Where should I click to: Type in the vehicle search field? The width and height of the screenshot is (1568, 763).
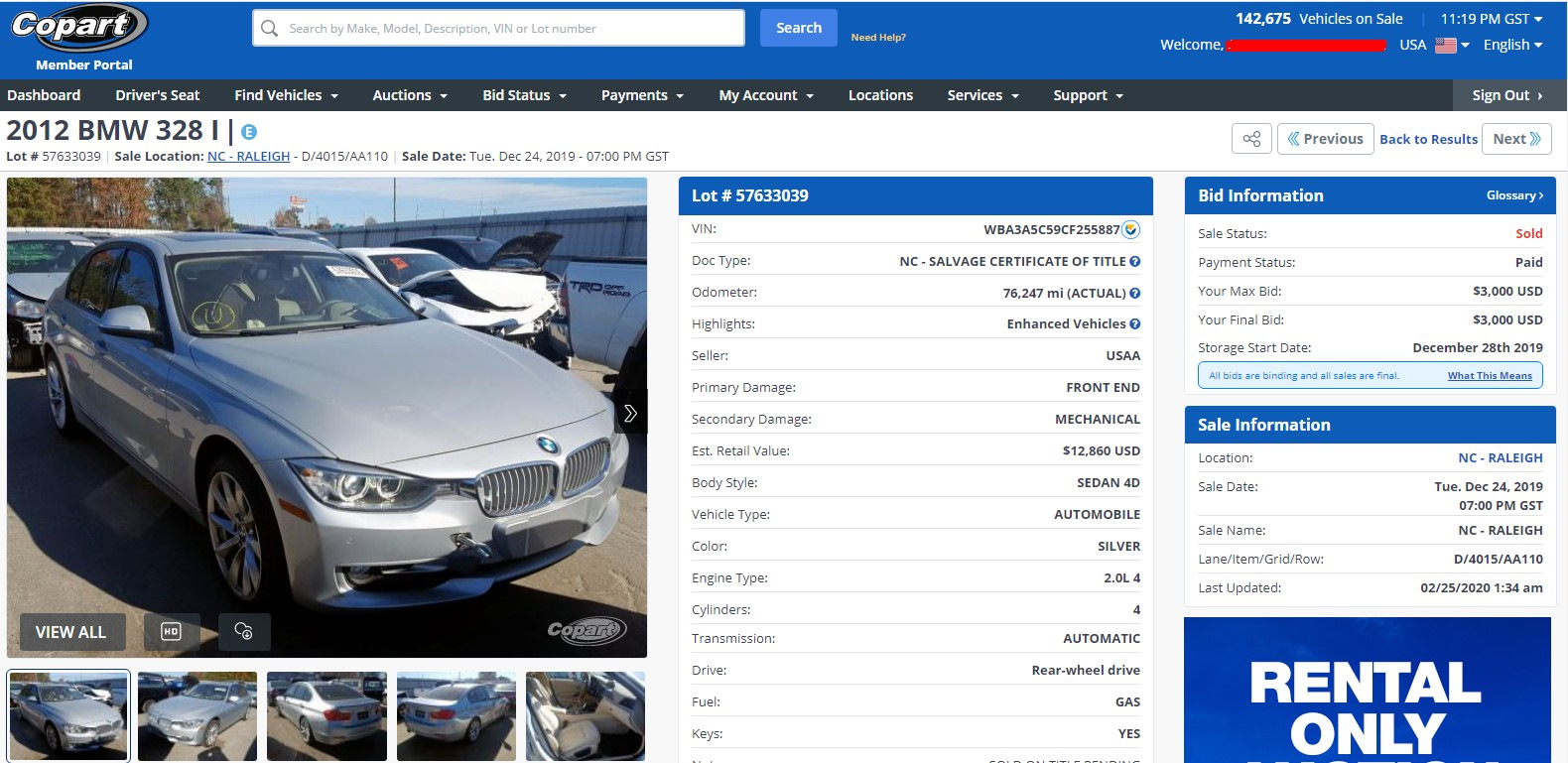(x=498, y=28)
